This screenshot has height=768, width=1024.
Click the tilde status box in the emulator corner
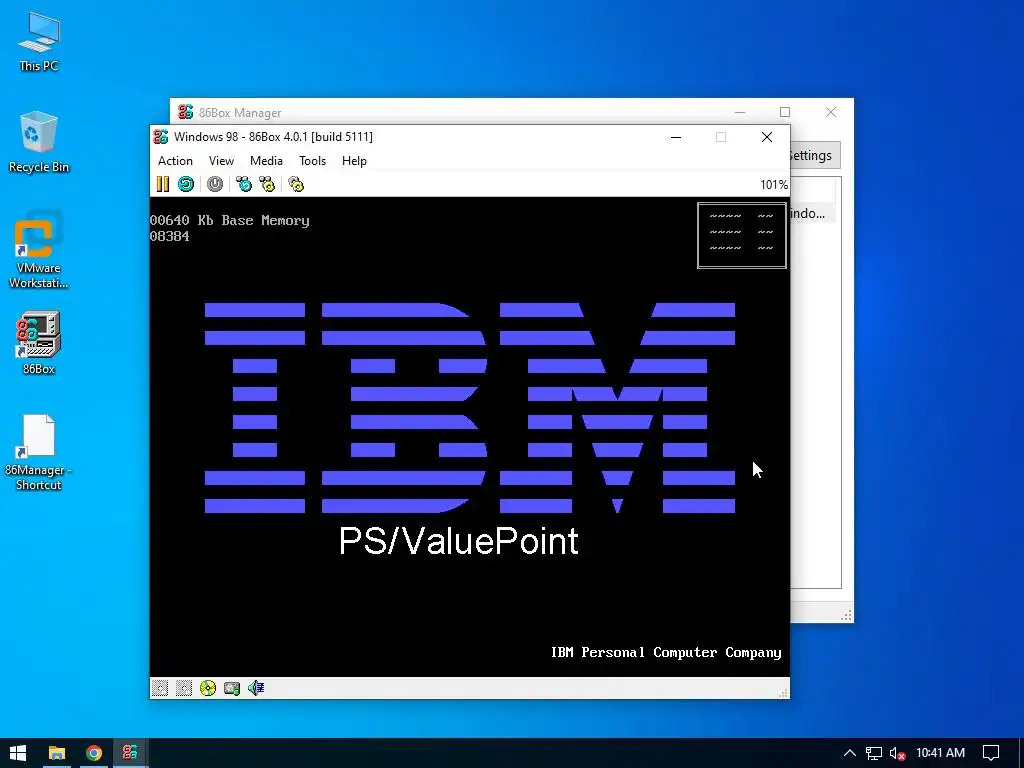[x=742, y=235]
